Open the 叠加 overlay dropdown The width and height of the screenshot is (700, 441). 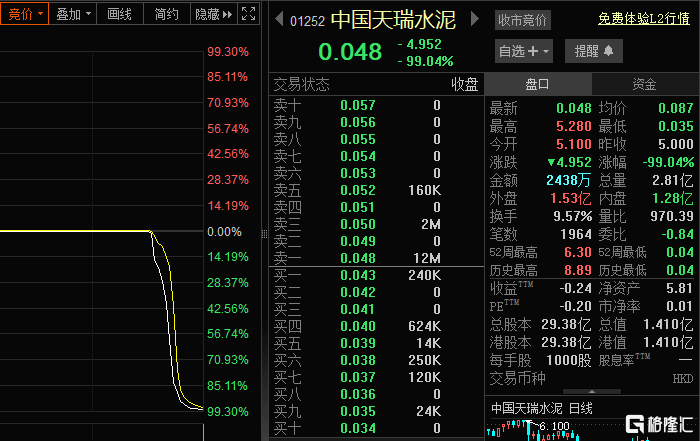pyautogui.click(x=73, y=14)
